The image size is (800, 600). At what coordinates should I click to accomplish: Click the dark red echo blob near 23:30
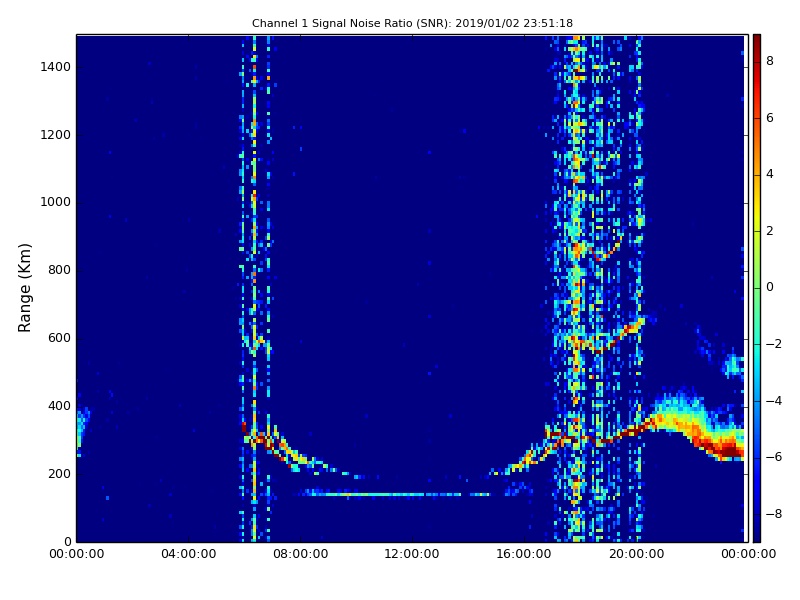(731, 451)
